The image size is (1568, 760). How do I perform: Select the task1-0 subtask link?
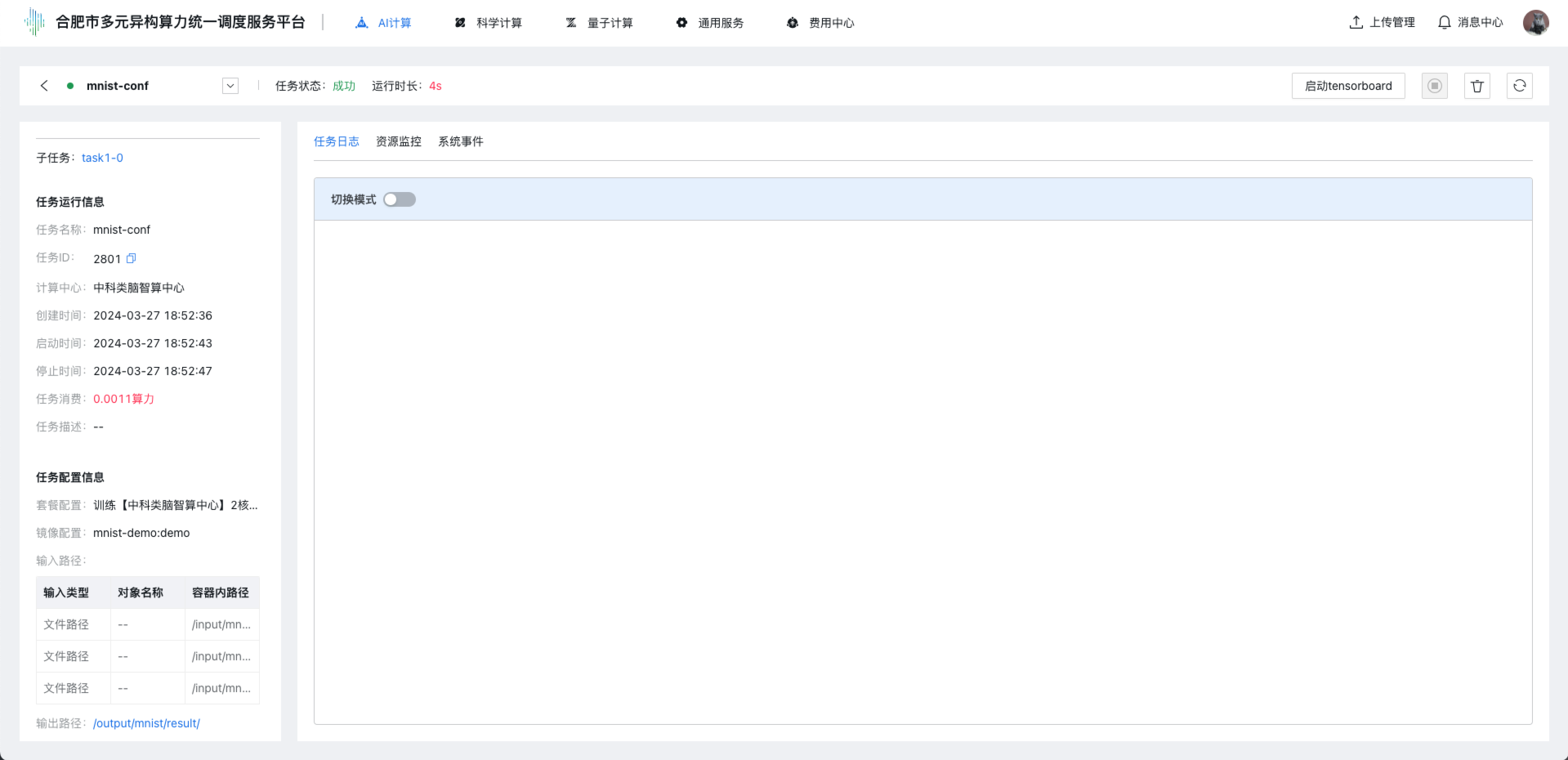(x=102, y=158)
